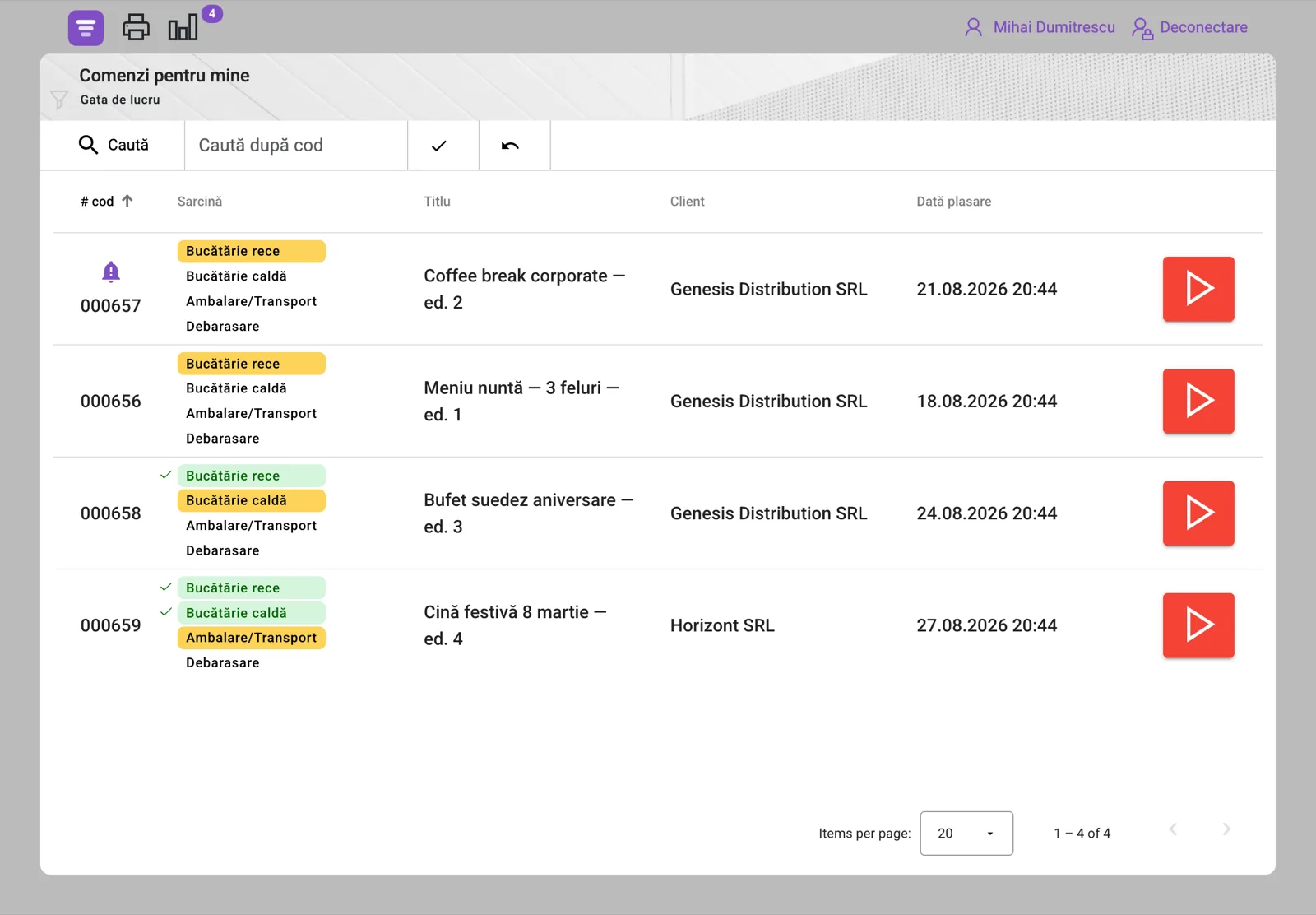
Task: Click the magnifier search icon
Action: (x=88, y=145)
